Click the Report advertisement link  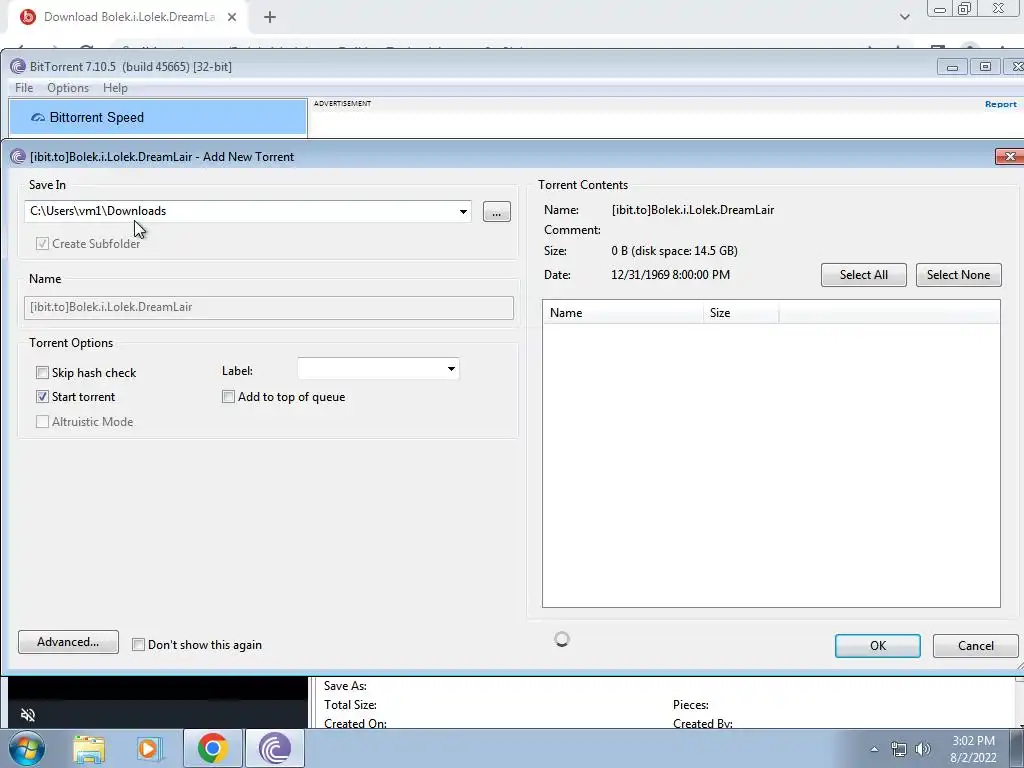pos(1000,104)
